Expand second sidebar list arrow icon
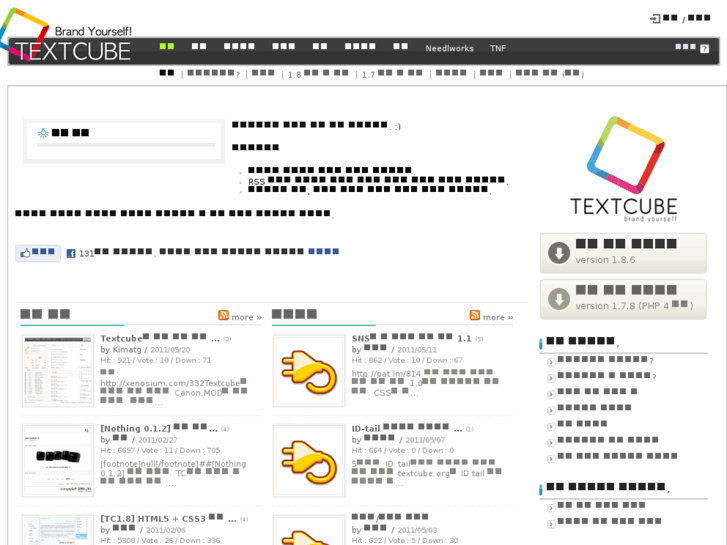The height and width of the screenshot is (545, 727). (551, 378)
